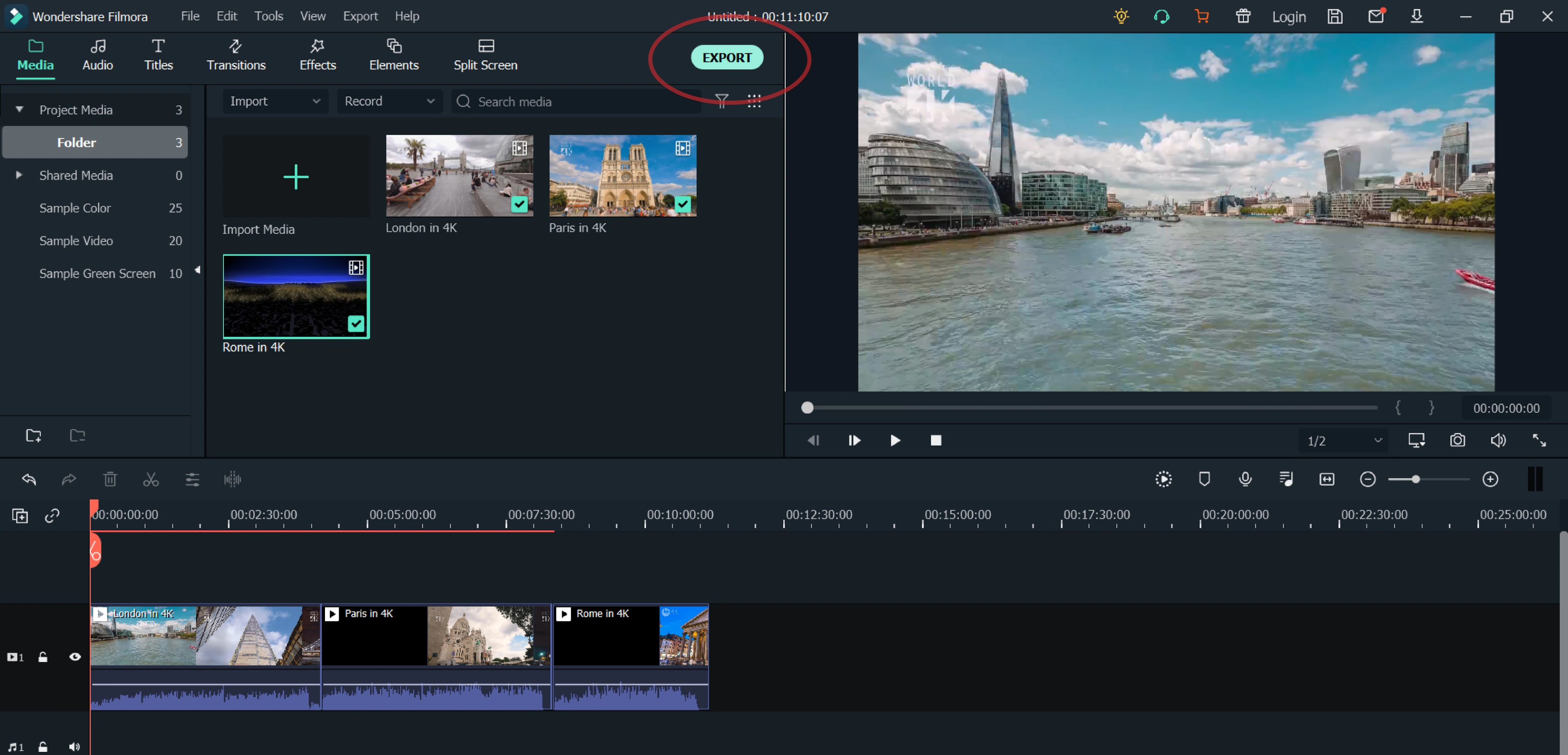Screen dimensions: 1568x755
Task: Click the Export button
Action: [727, 57]
